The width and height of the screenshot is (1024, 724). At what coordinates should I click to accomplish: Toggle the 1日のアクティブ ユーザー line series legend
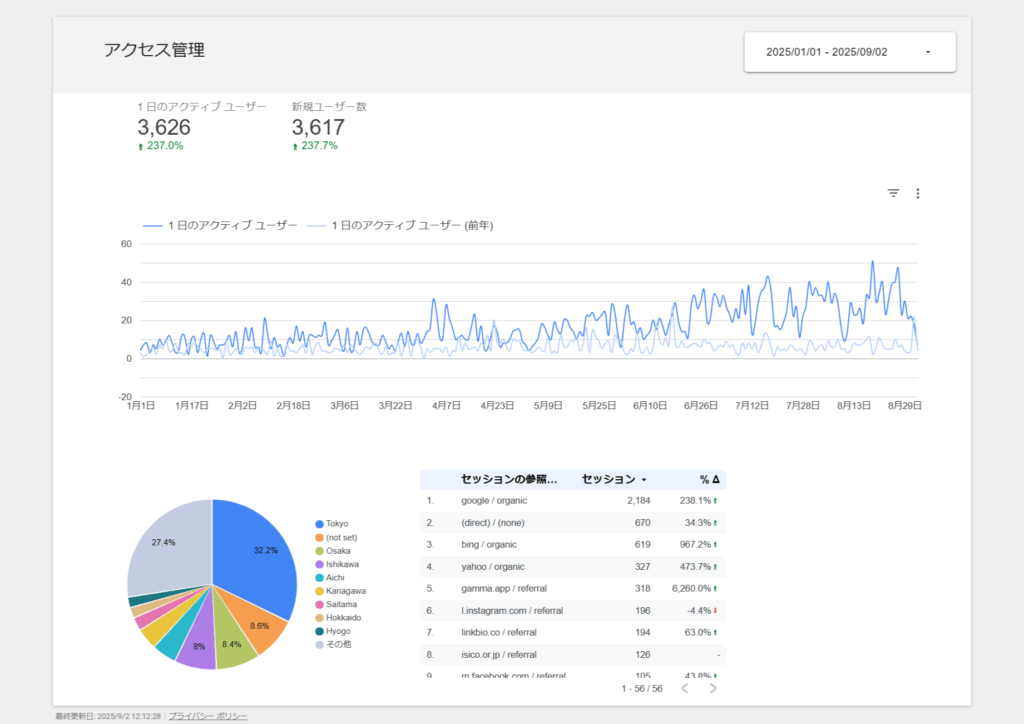pyautogui.click(x=220, y=226)
